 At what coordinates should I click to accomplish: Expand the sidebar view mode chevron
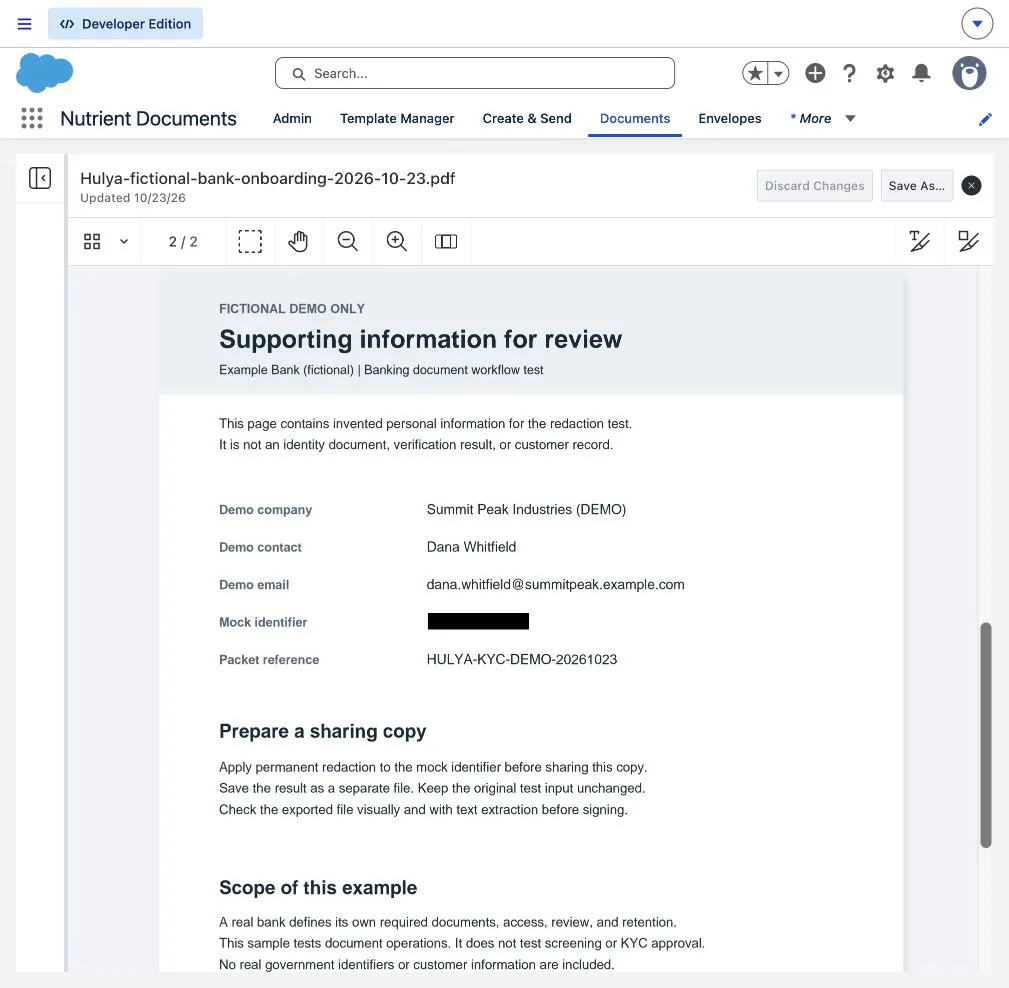pos(124,241)
